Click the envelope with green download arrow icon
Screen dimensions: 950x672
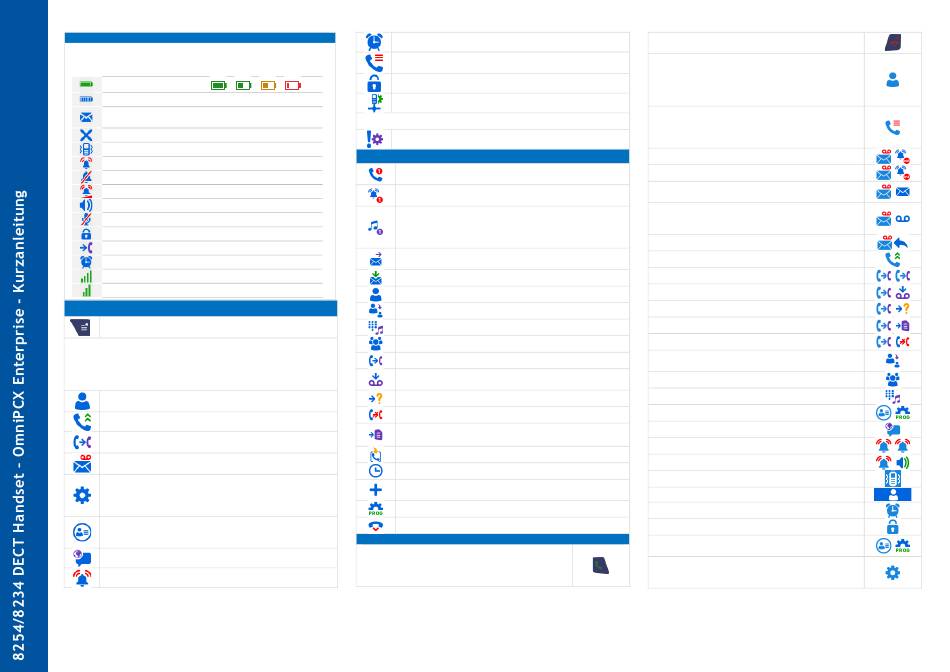click(x=376, y=278)
